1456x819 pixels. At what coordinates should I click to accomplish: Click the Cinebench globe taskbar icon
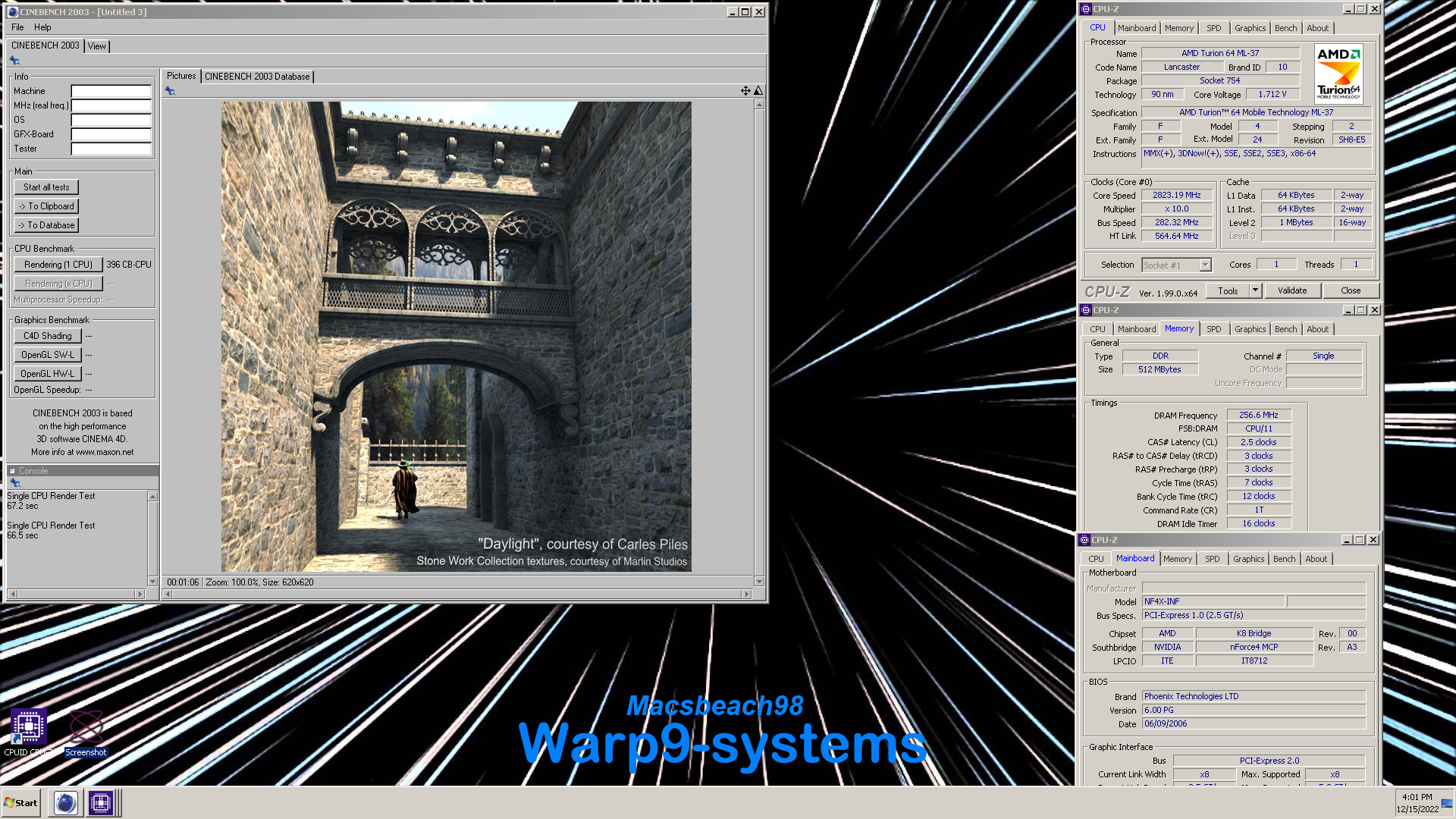coord(66,803)
